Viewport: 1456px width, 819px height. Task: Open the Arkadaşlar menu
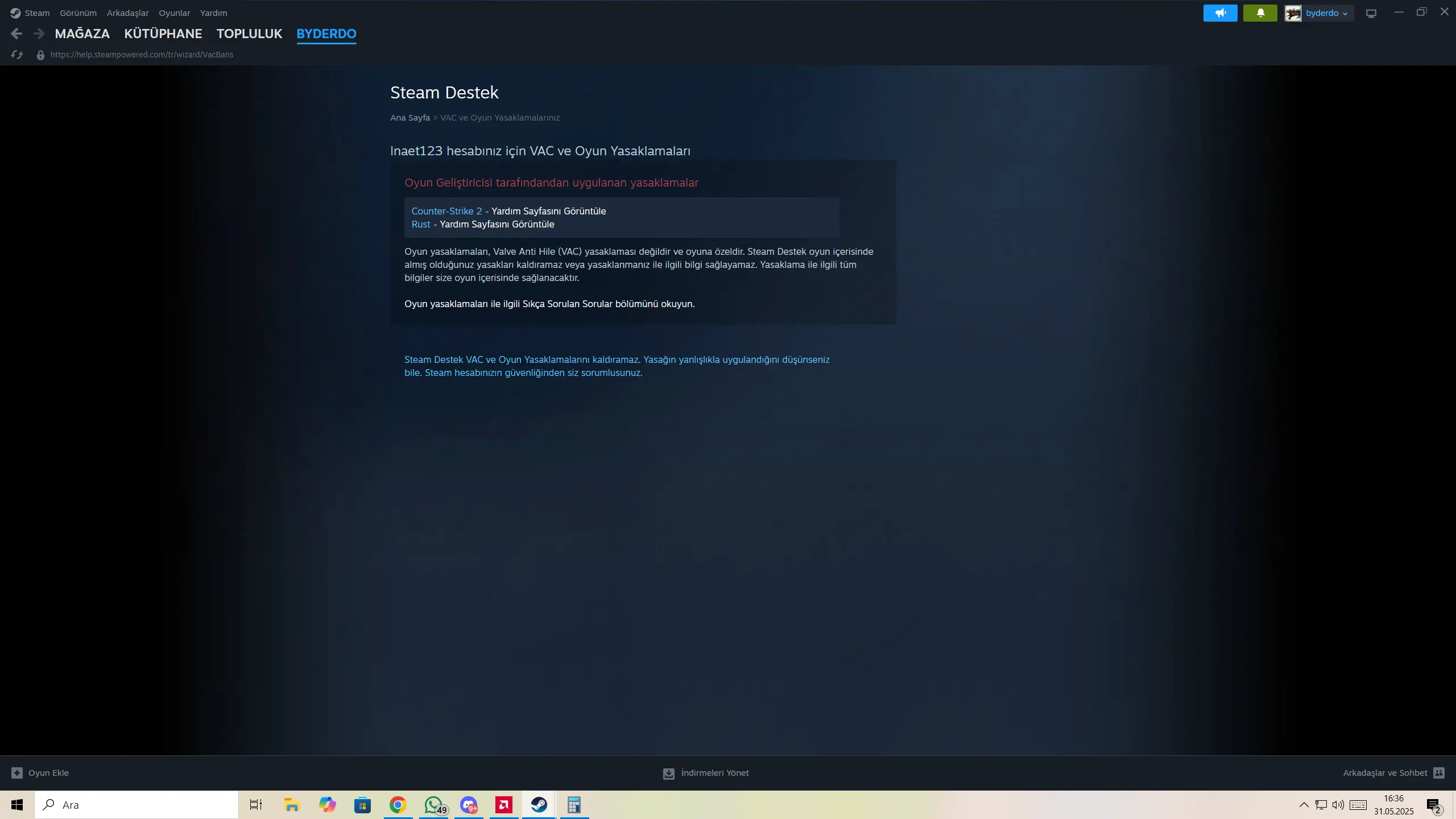127,13
